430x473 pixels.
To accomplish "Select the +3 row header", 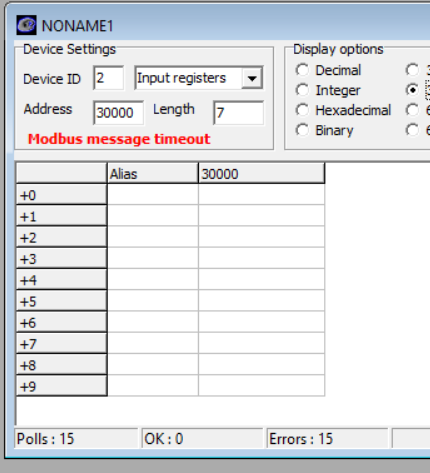I will point(61,259).
